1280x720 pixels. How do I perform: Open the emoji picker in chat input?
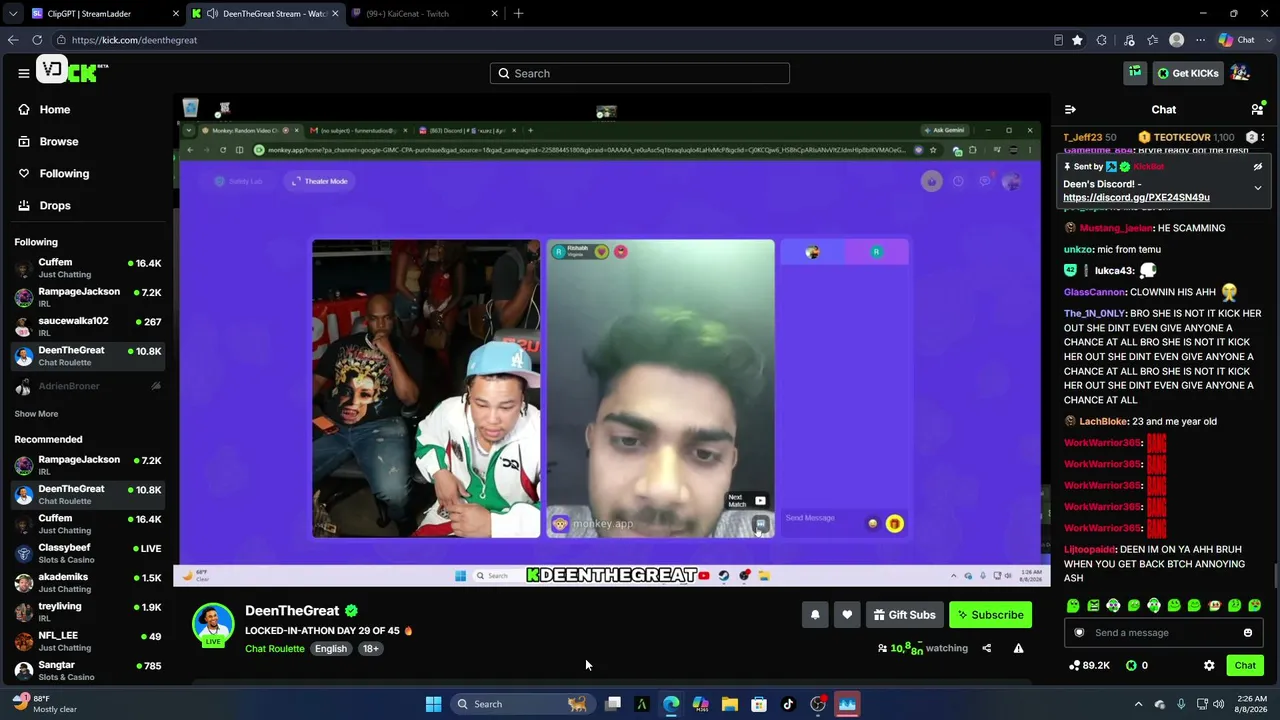coord(1247,632)
